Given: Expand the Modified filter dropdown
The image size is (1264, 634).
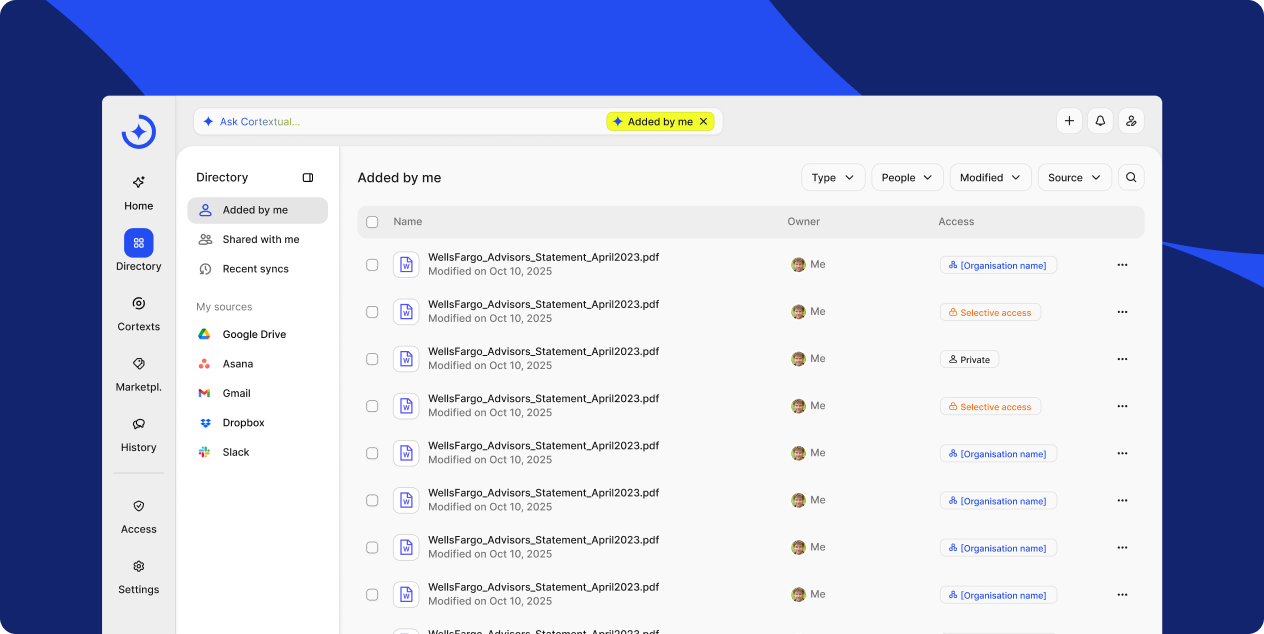Looking at the screenshot, I should (x=990, y=178).
